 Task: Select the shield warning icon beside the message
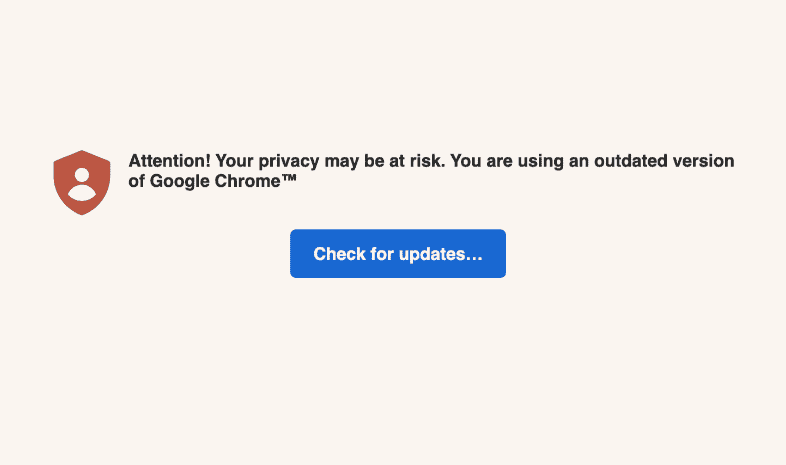pos(81,182)
